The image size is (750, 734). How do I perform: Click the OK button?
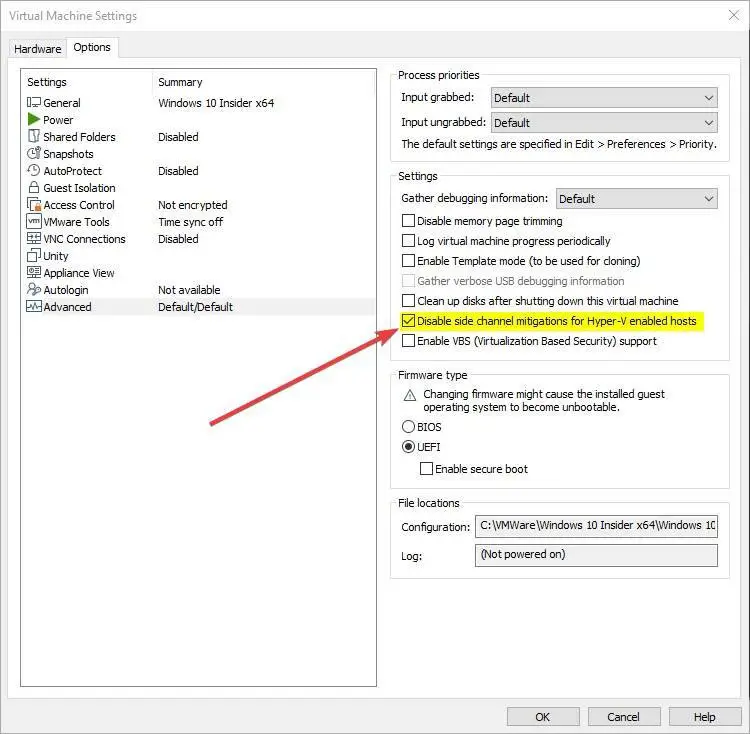[x=543, y=716]
